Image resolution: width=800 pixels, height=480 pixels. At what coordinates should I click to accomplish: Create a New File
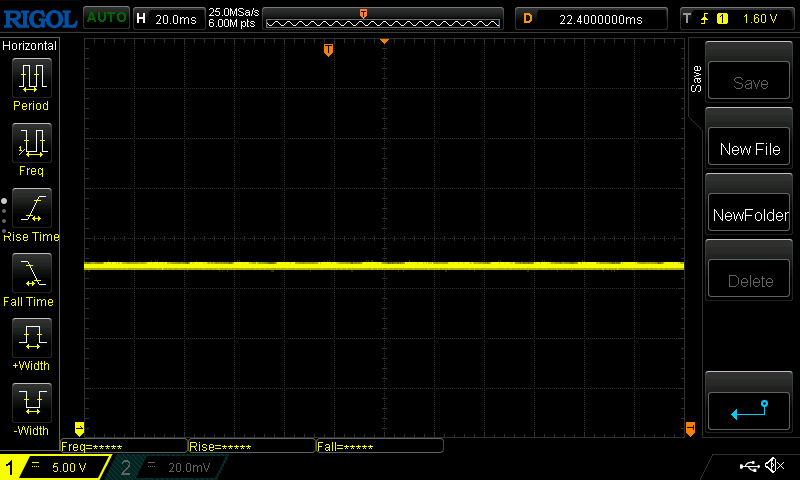pos(749,147)
